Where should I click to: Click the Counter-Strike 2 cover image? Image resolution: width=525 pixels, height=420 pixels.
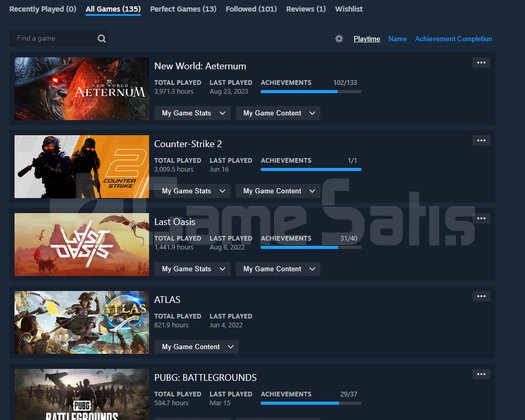point(82,166)
